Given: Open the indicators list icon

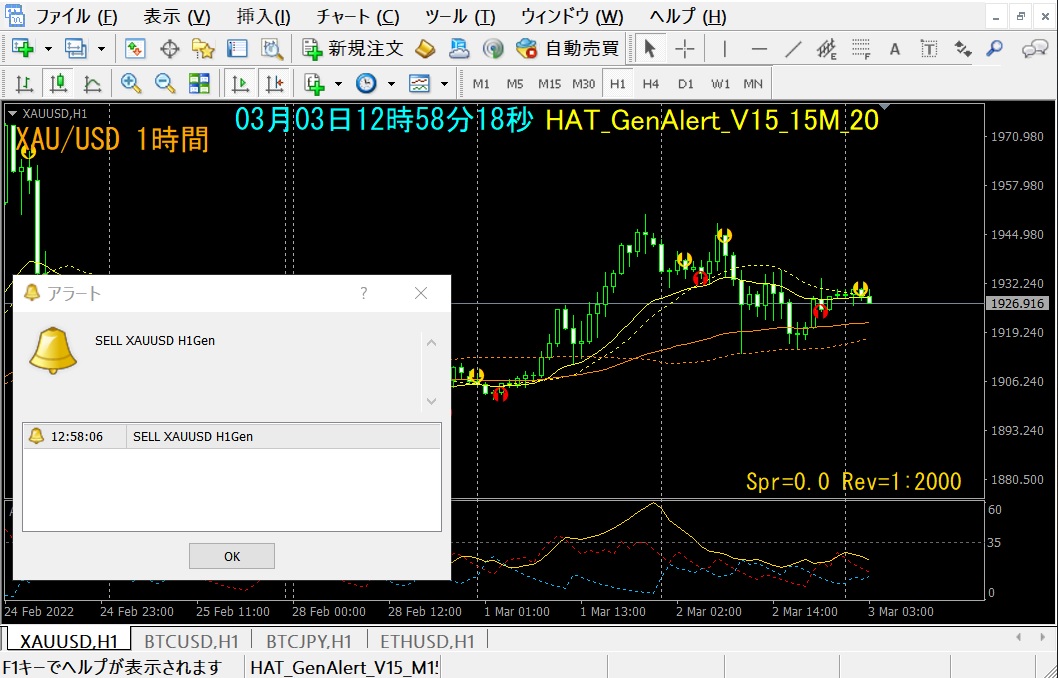Looking at the screenshot, I should pos(314,84).
